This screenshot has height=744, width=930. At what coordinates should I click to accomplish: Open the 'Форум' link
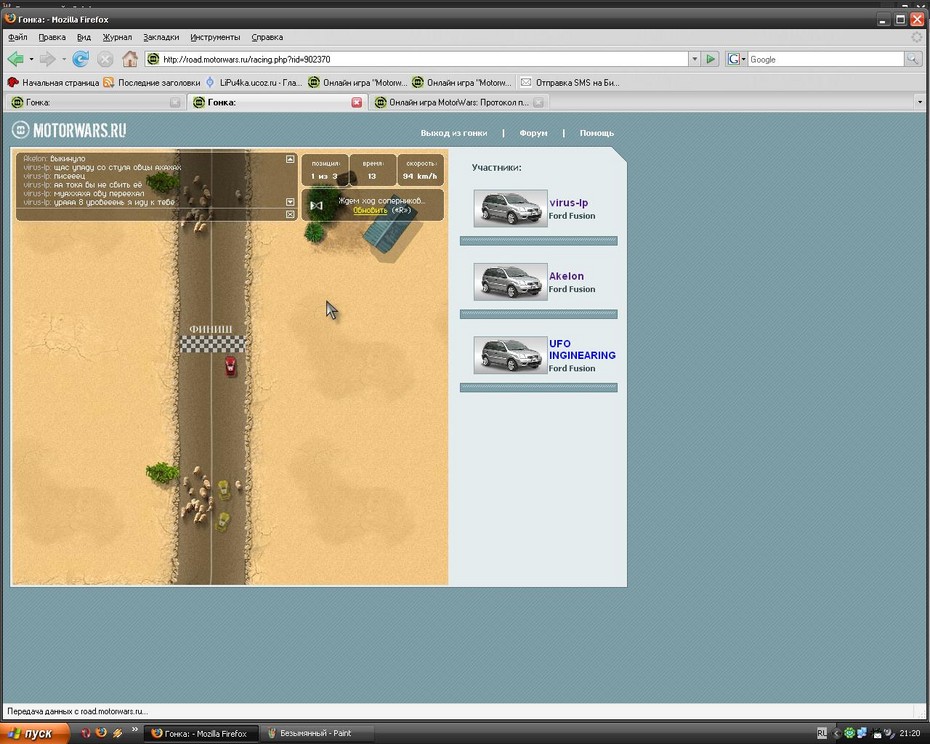(x=533, y=133)
